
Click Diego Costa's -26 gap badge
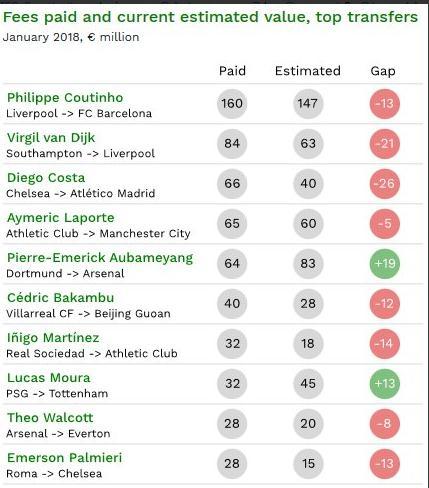pos(385,184)
